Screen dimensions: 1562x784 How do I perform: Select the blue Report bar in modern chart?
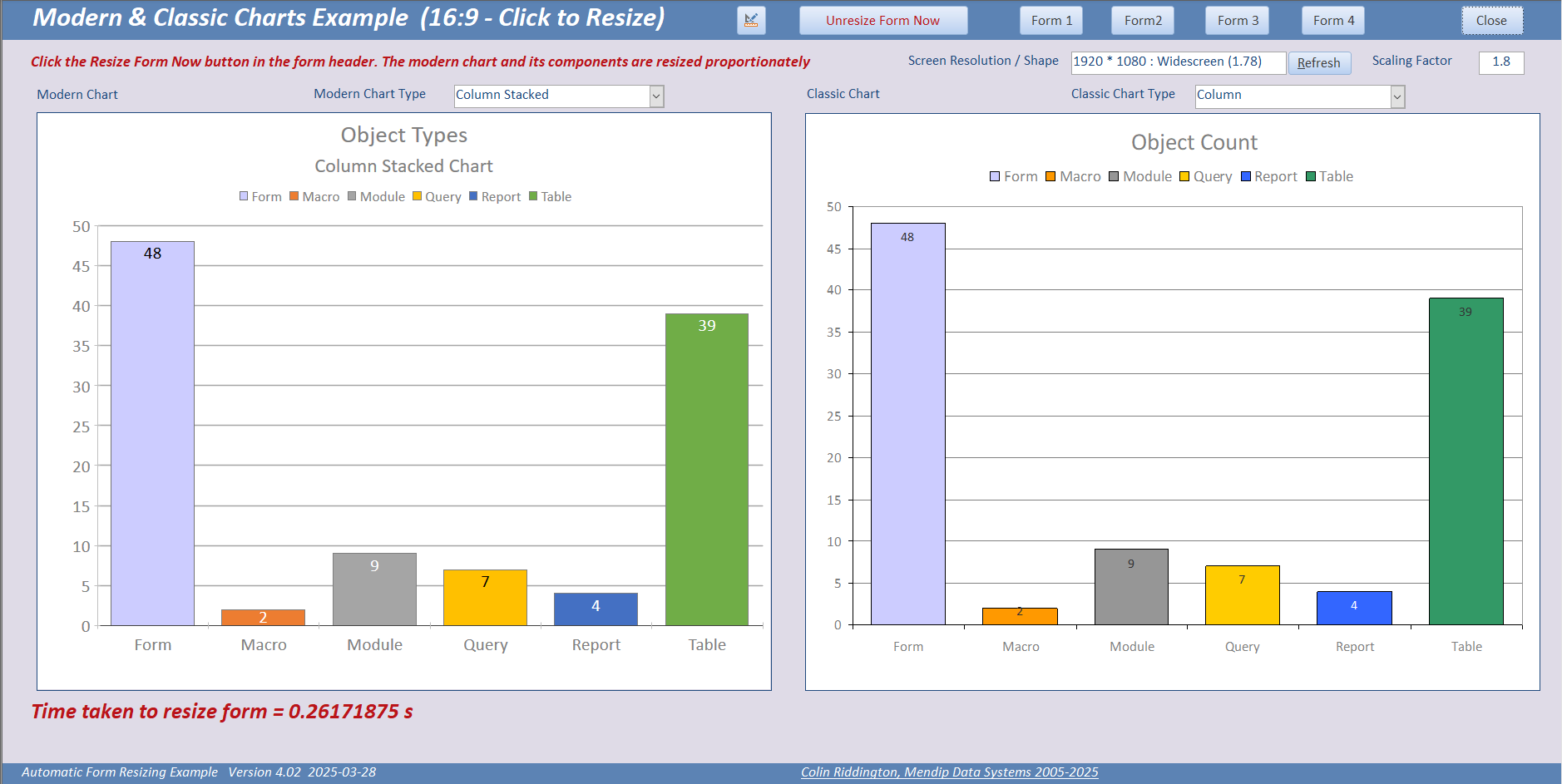point(596,609)
